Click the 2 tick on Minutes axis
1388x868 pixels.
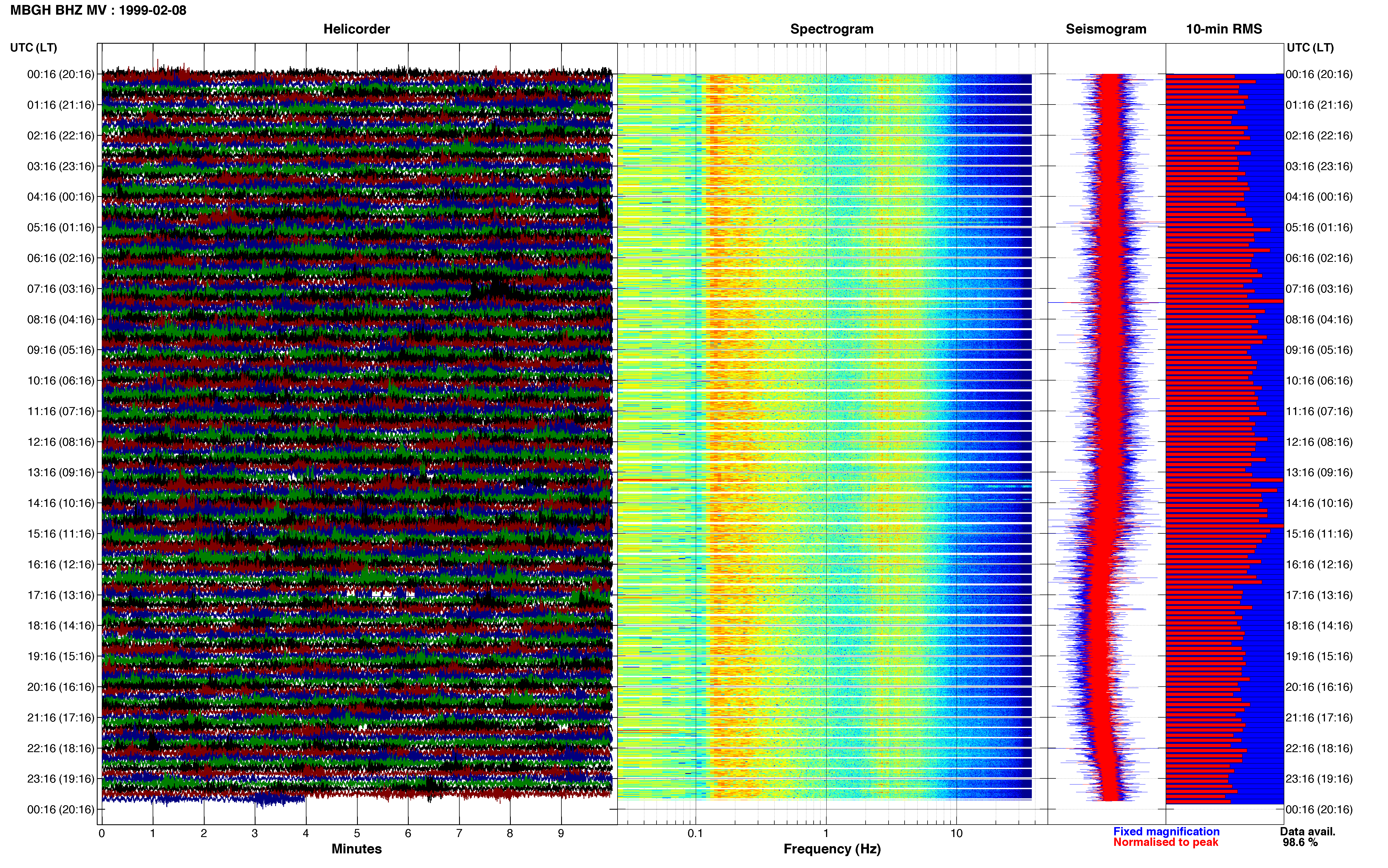click(204, 833)
